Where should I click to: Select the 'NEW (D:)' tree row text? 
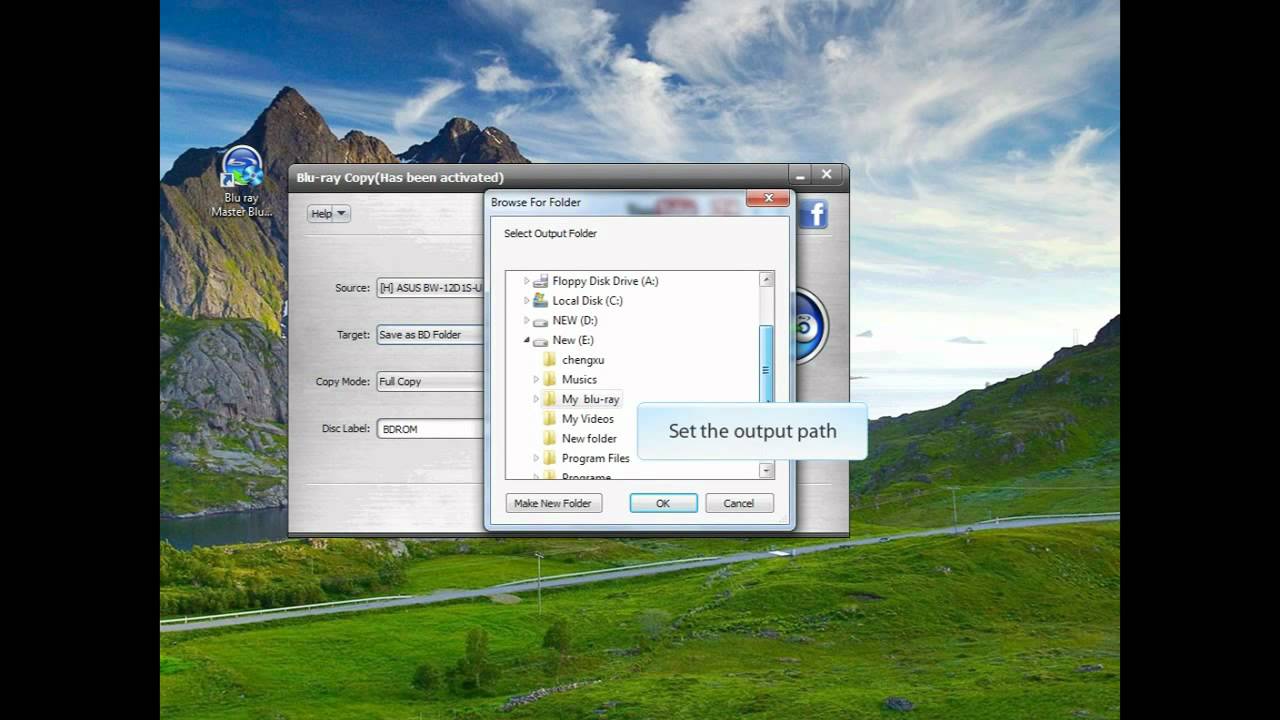[575, 320]
